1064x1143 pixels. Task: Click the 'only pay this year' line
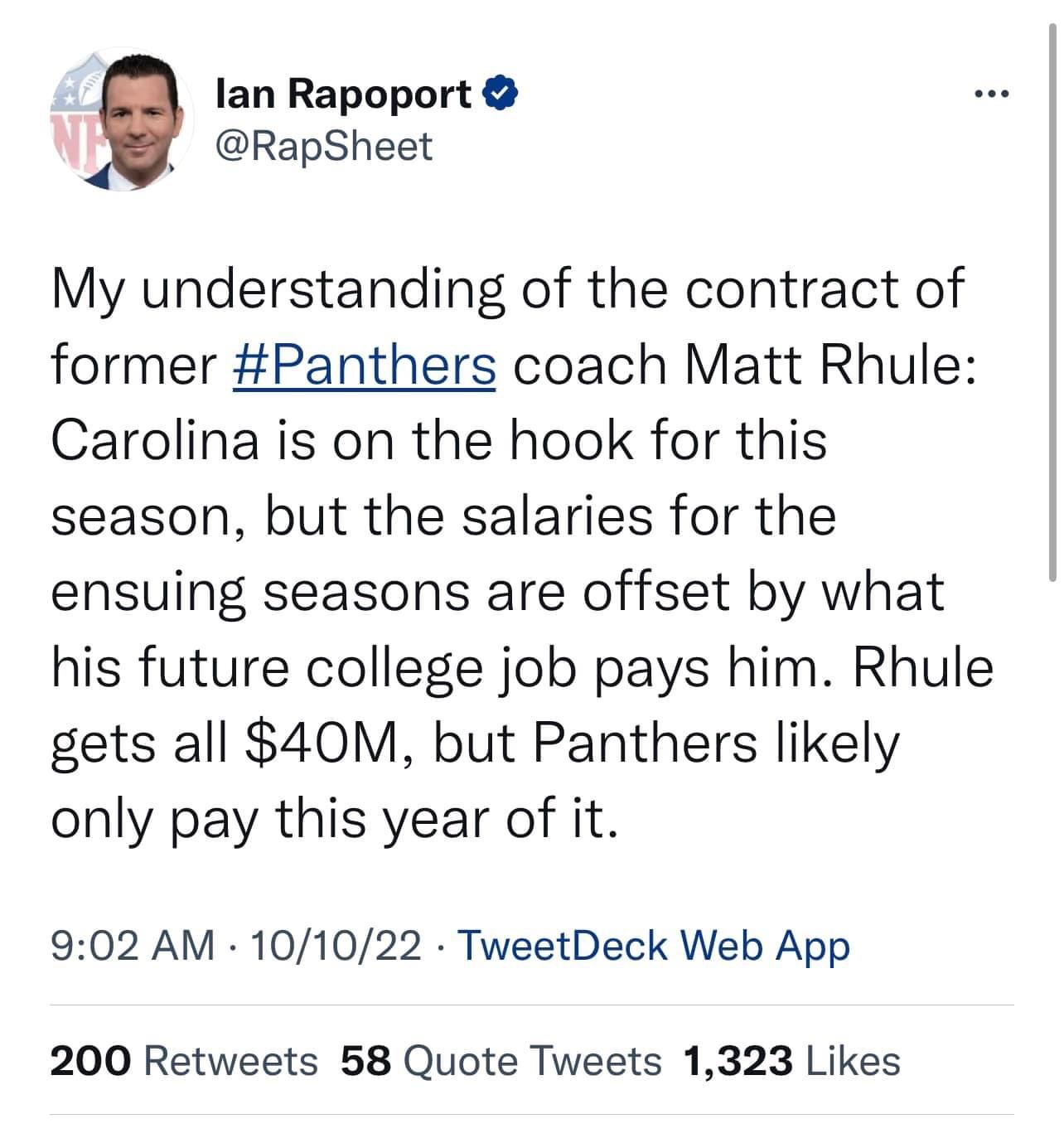point(335,819)
